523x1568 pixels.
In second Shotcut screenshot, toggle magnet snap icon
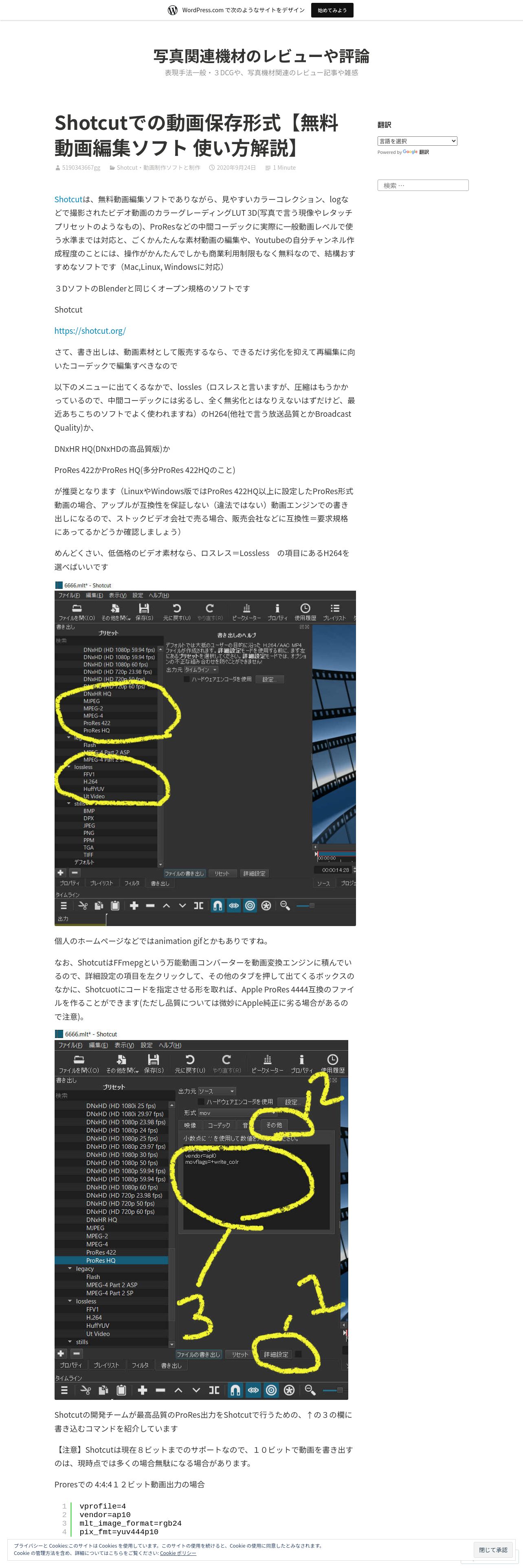pyautogui.click(x=235, y=1390)
